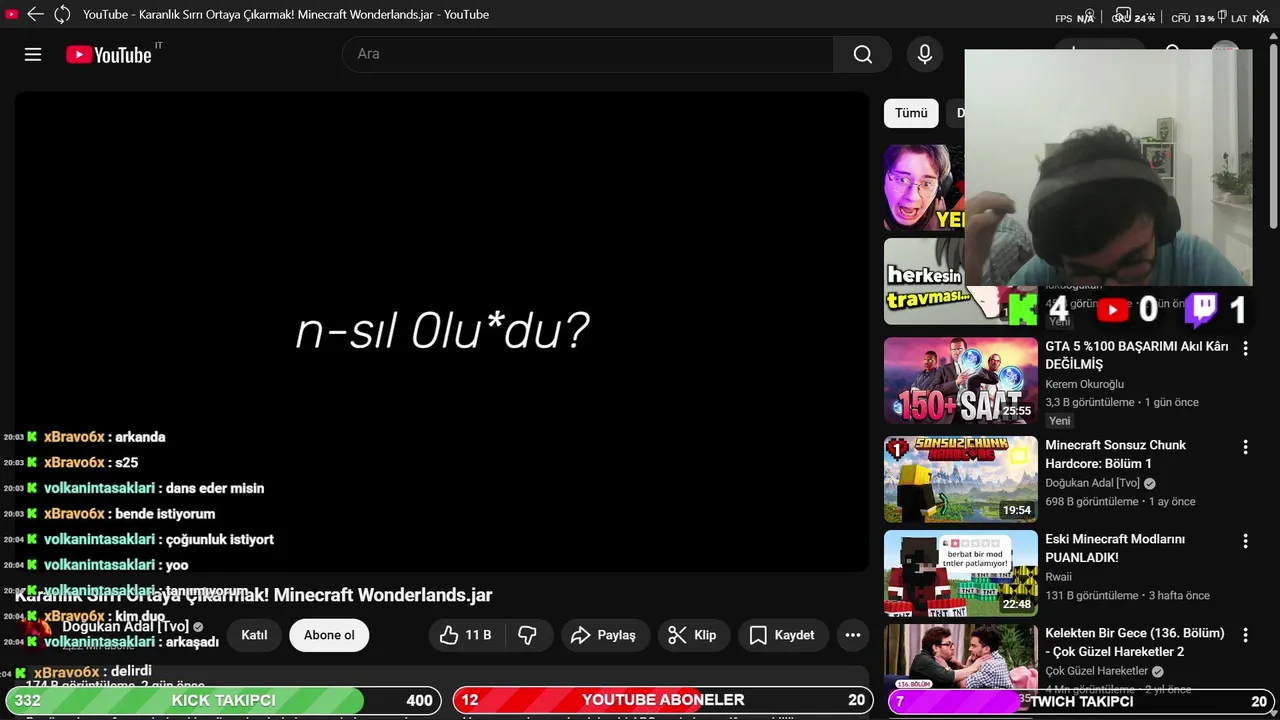The image size is (1280, 720).
Task: Click the YouTube icon on webcam overlay
Action: click(x=1112, y=310)
